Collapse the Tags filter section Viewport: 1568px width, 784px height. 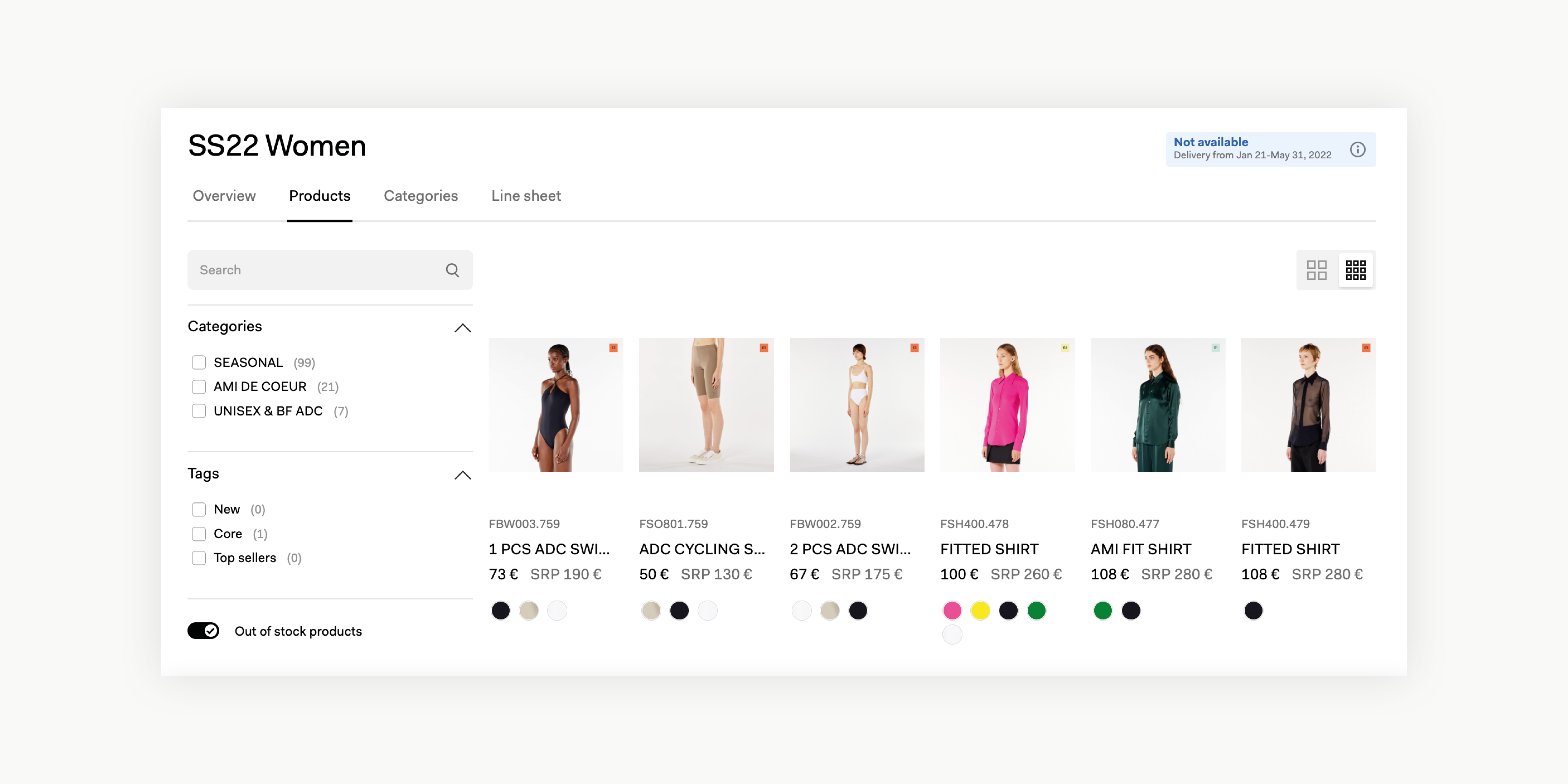tap(463, 475)
